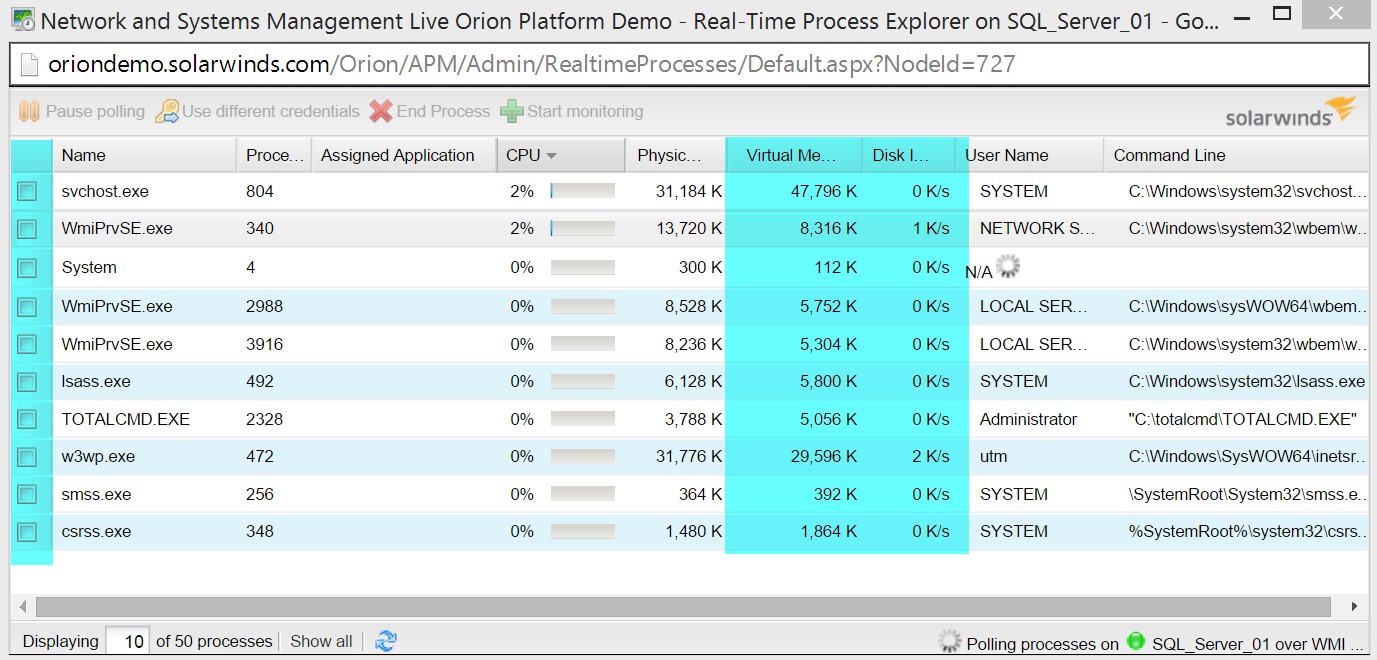Sort by the Process ID column header
The height and width of the screenshot is (660, 1377).
(274, 155)
